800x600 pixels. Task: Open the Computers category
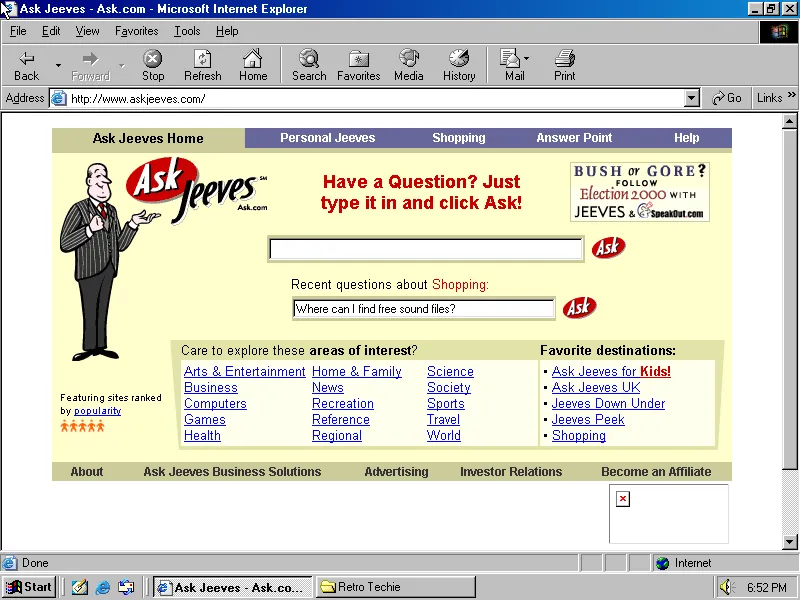215,403
